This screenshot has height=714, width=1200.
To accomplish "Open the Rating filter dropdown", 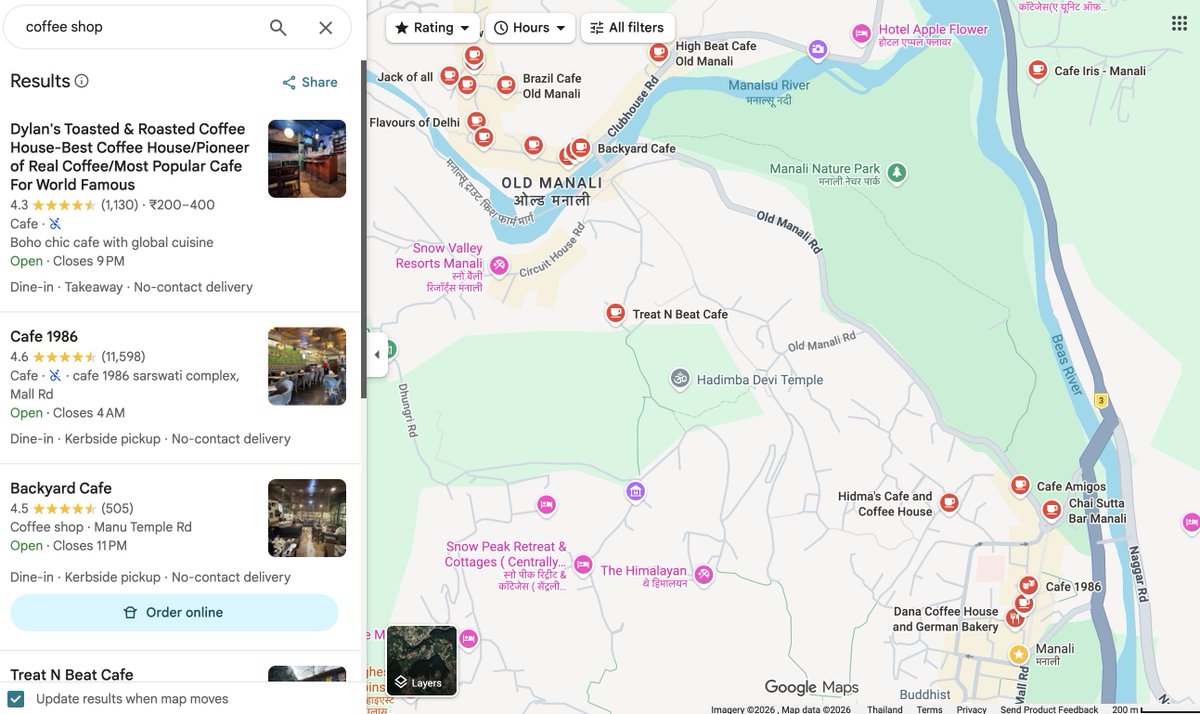I will (433, 28).
